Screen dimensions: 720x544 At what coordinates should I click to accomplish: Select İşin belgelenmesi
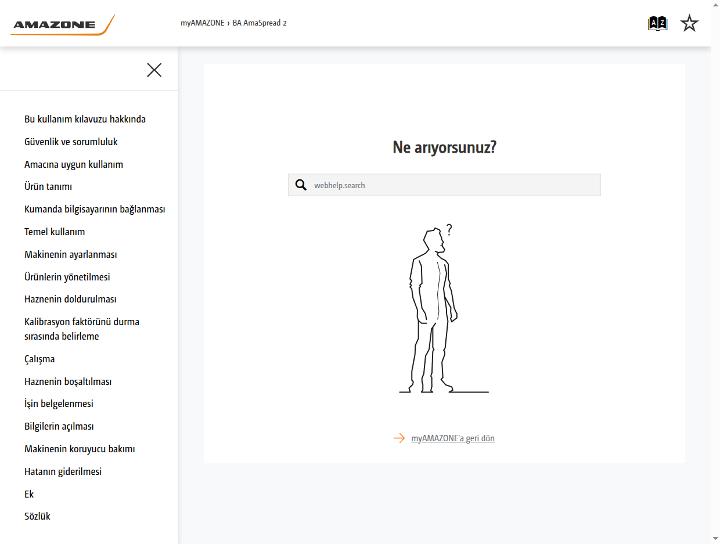(58, 404)
